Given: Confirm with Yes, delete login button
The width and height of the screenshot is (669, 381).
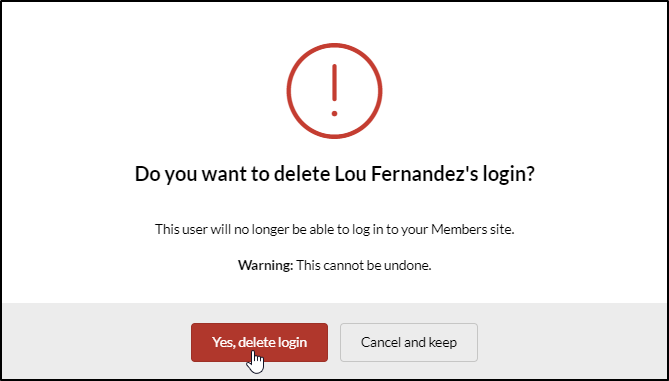Looking at the screenshot, I should click(259, 342).
